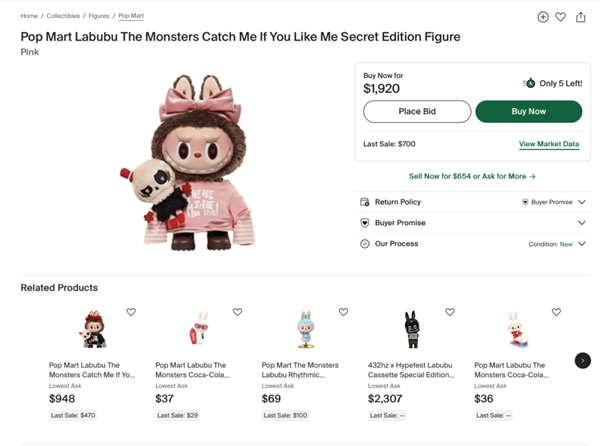
Task: Click the Our Process checkmark icon
Action: pos(365,244)
